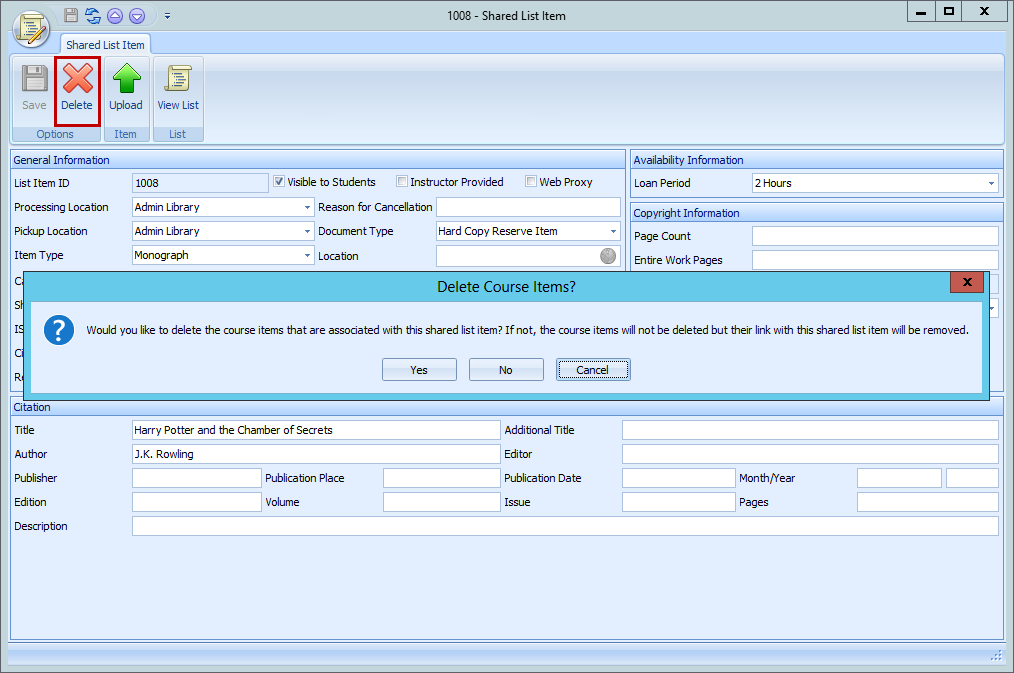
Task: Open the quick access toolbar customize chevron
Action: pyautogui.click(x=167, y=15)
